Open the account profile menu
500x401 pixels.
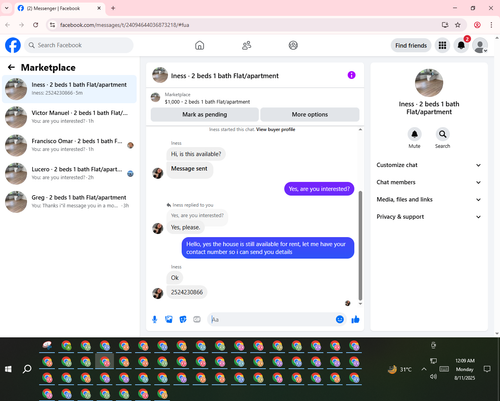pos(480,45)
